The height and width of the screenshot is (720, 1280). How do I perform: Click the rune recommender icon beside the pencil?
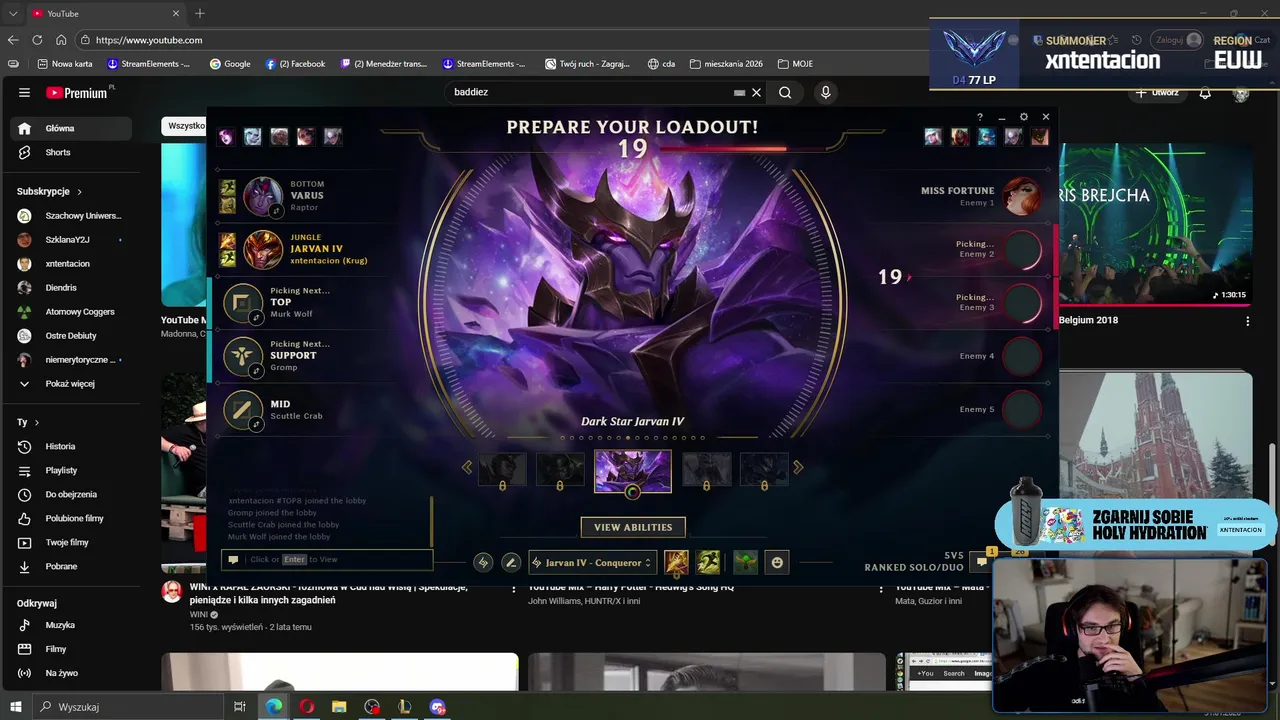click(483, 562)
